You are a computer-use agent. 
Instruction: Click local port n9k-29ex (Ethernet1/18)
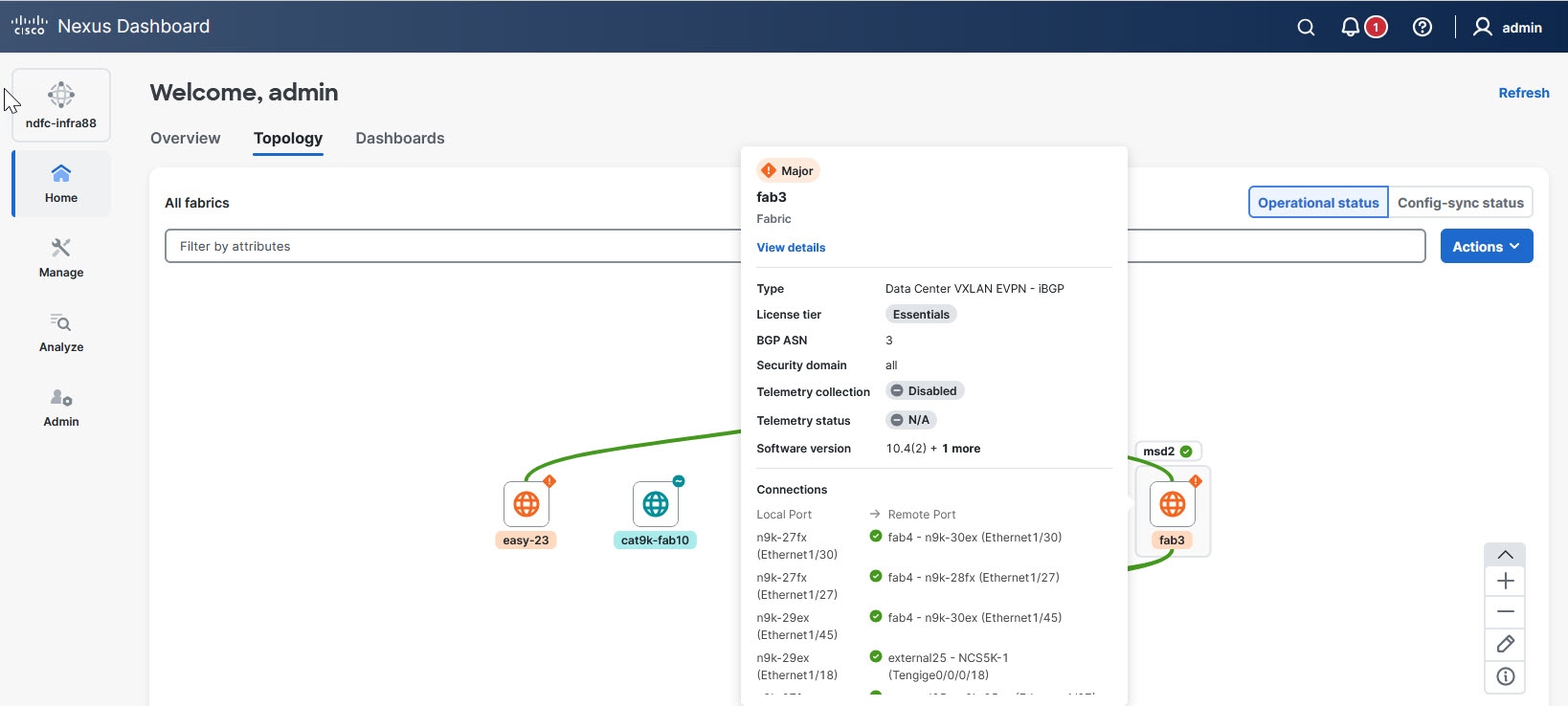click(796, 667)
